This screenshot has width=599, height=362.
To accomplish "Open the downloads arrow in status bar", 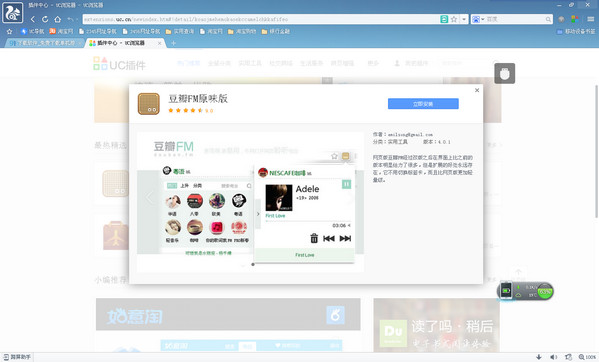I will tap(539, 357).
